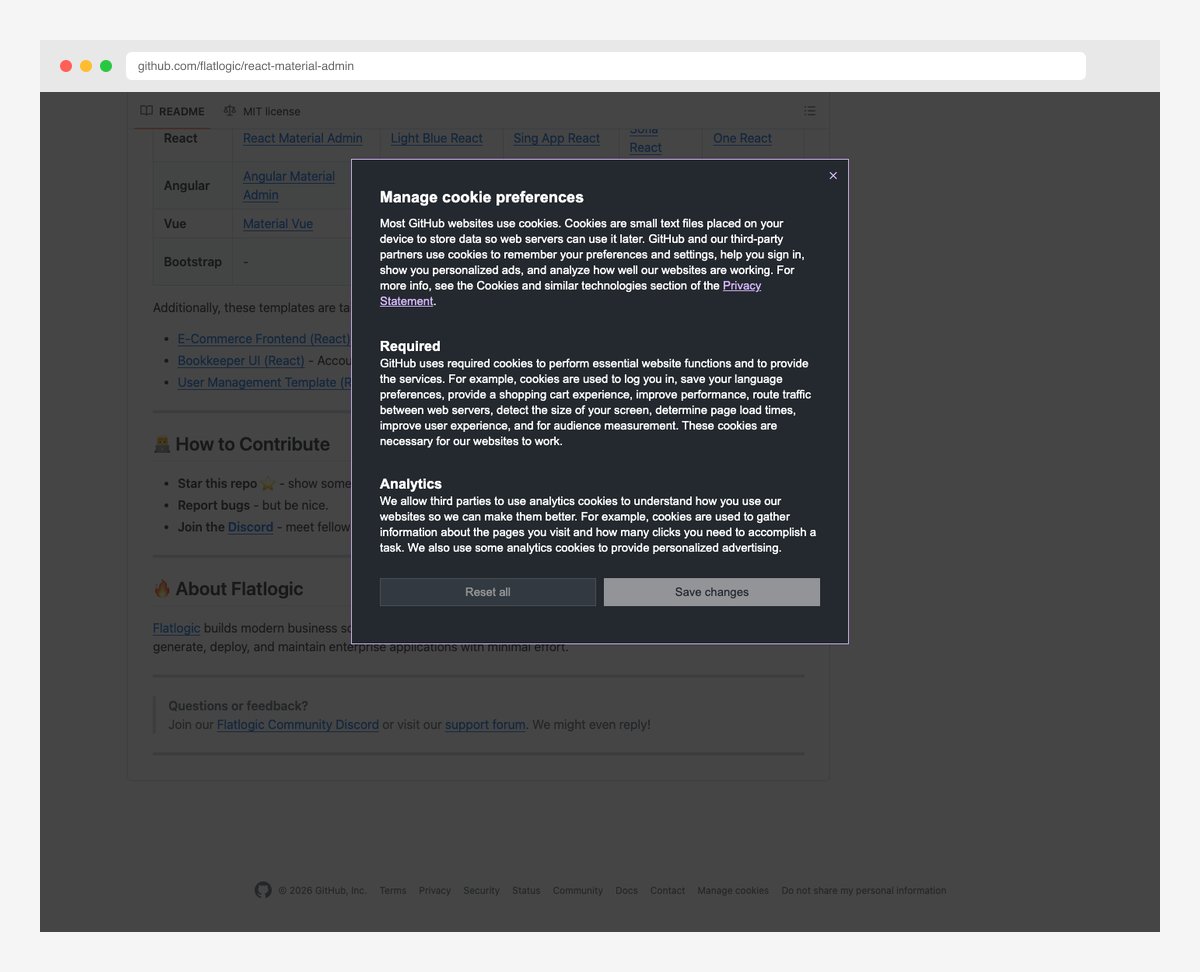Close the cookie preferences dialog
The width and height of the screenshot is (1200, 972).
(833, 176)
